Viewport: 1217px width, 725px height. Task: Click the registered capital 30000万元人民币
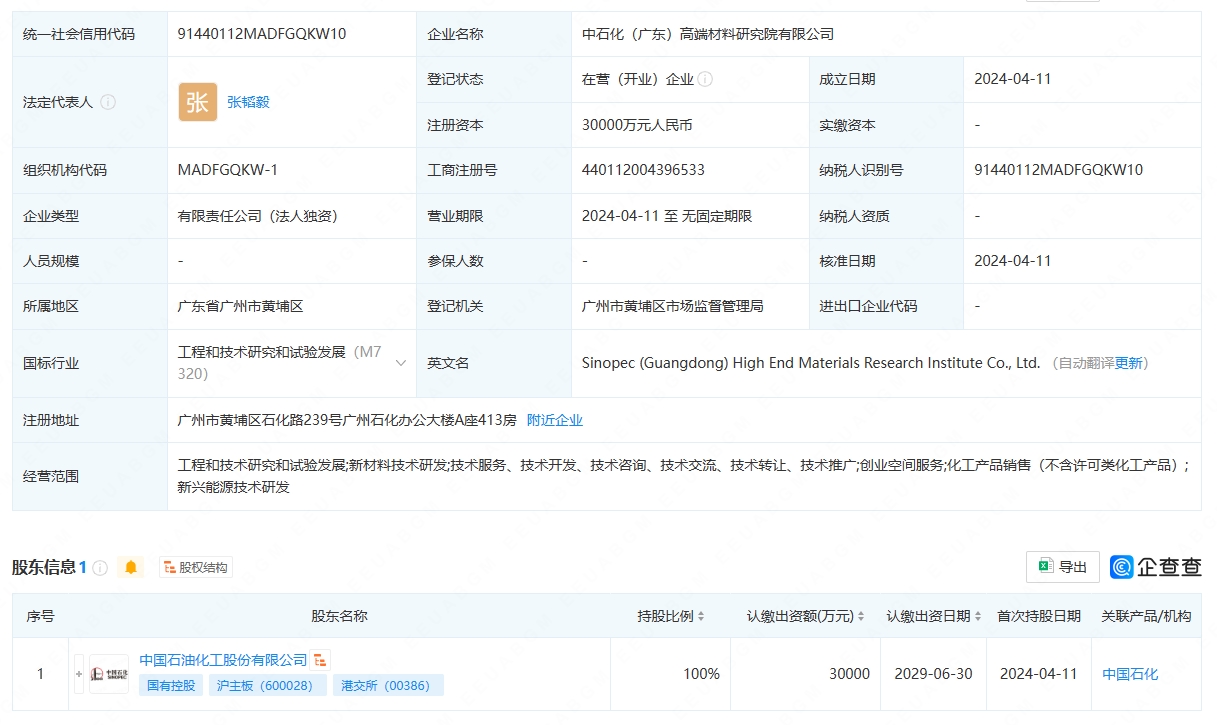coord(637,125)
